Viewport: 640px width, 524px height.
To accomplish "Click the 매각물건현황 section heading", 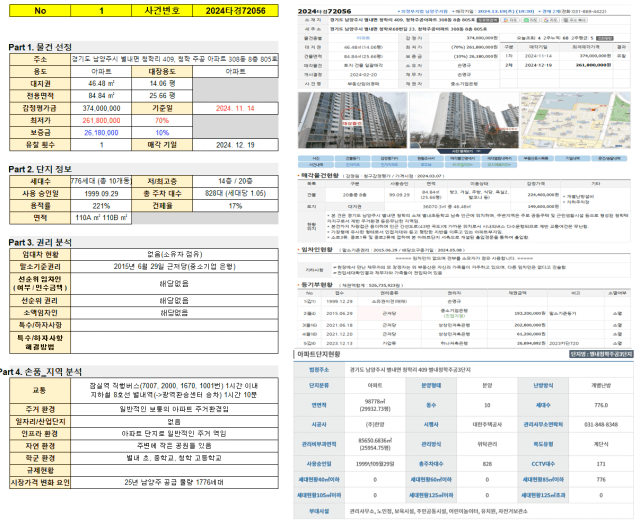I will coord(320,175).
